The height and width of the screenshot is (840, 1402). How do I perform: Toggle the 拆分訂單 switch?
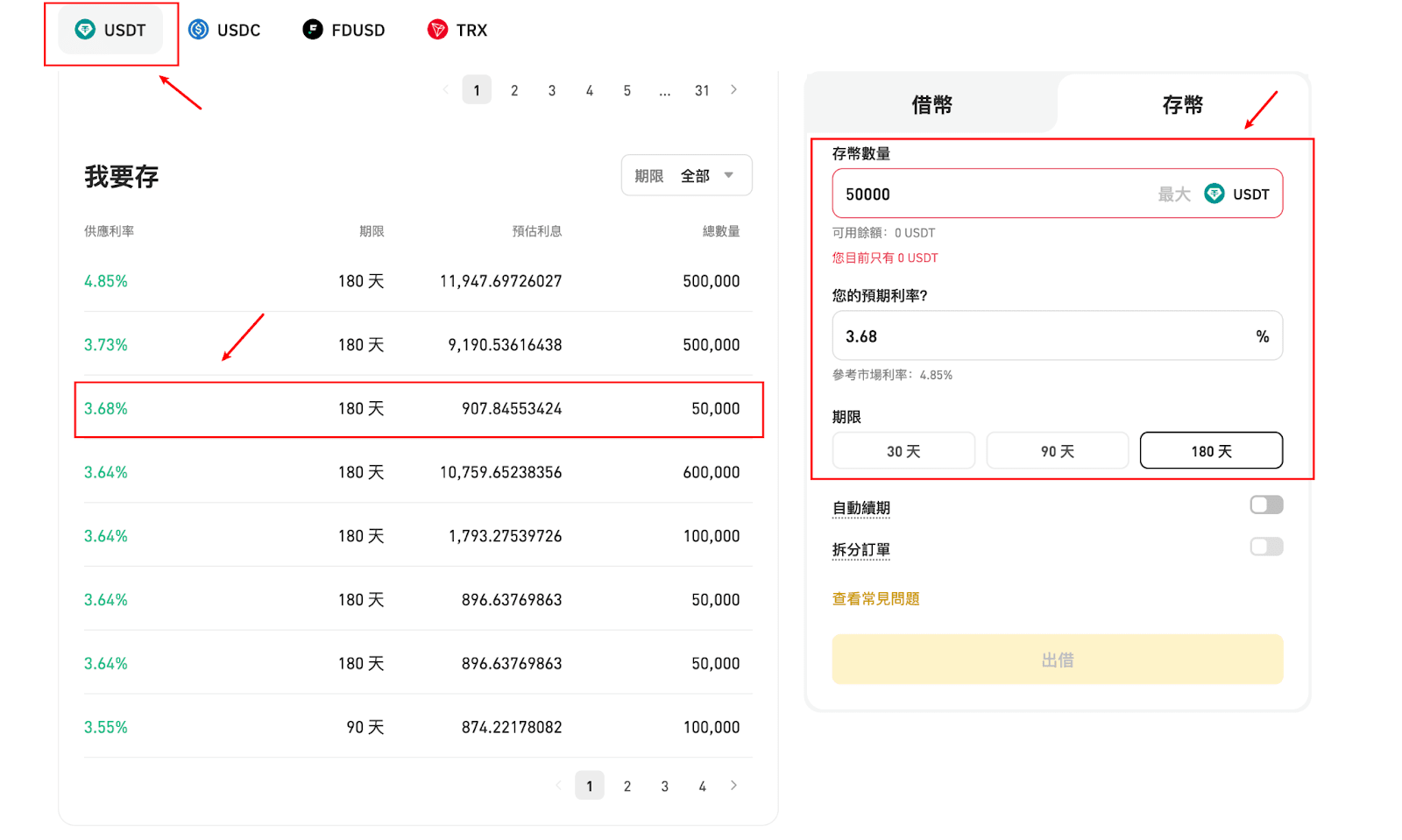(1266, 547)
